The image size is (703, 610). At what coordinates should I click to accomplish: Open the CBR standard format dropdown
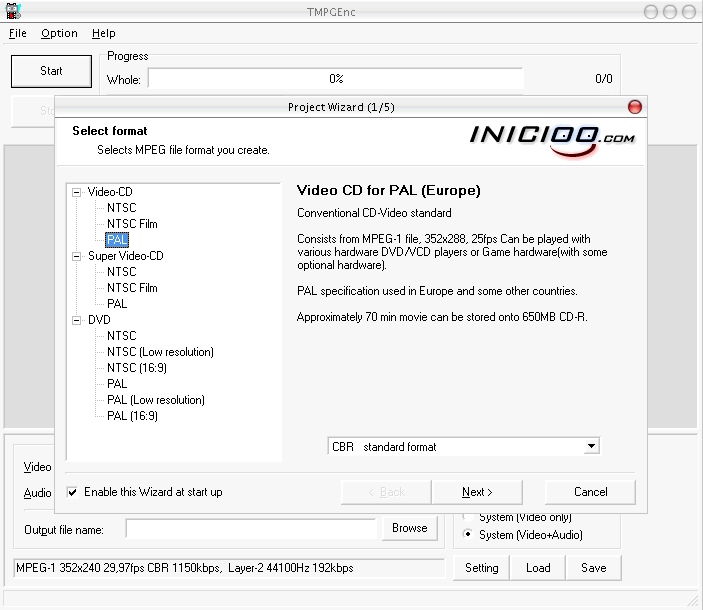click(x=591, y=446)
